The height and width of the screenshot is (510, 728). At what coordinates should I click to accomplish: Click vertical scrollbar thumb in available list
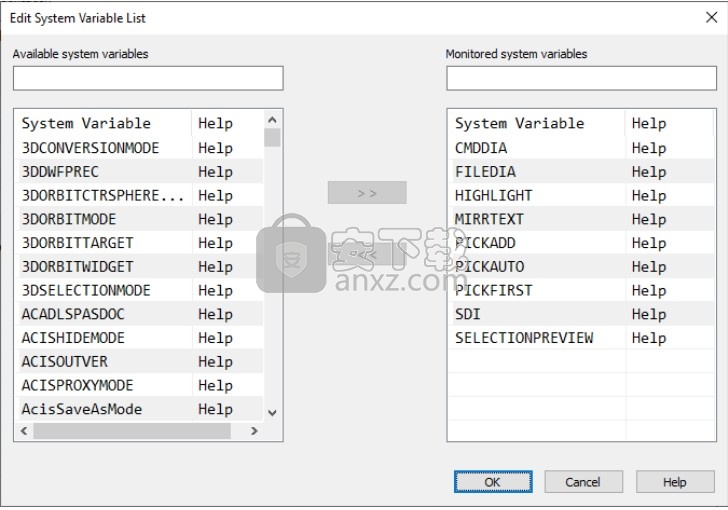coord(273,137)
